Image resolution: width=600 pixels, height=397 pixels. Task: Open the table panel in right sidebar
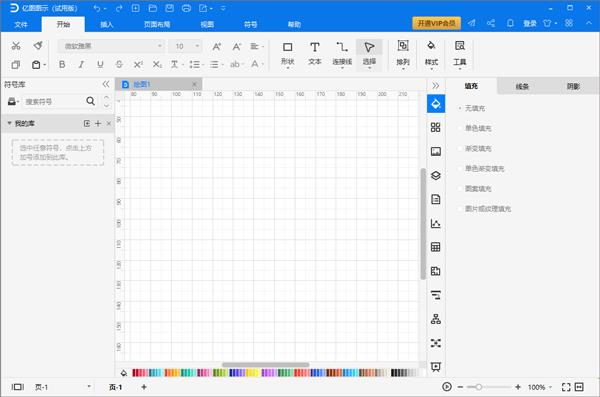435,247
